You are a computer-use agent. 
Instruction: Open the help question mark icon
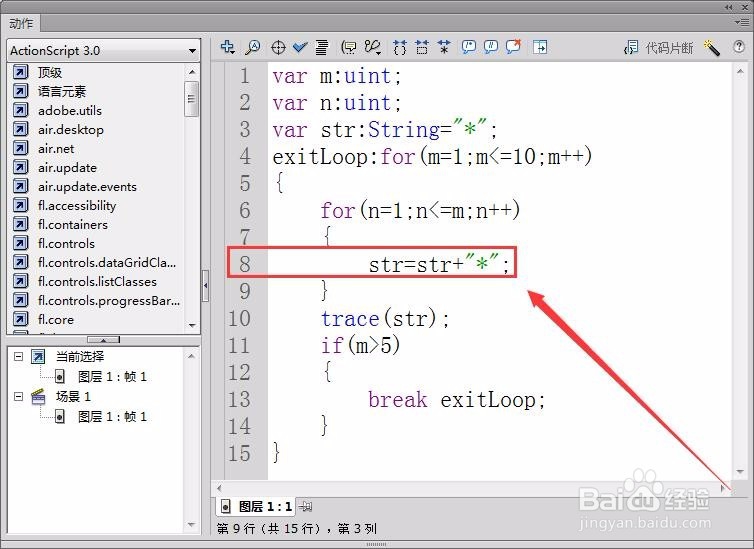(x=739, y=47)
